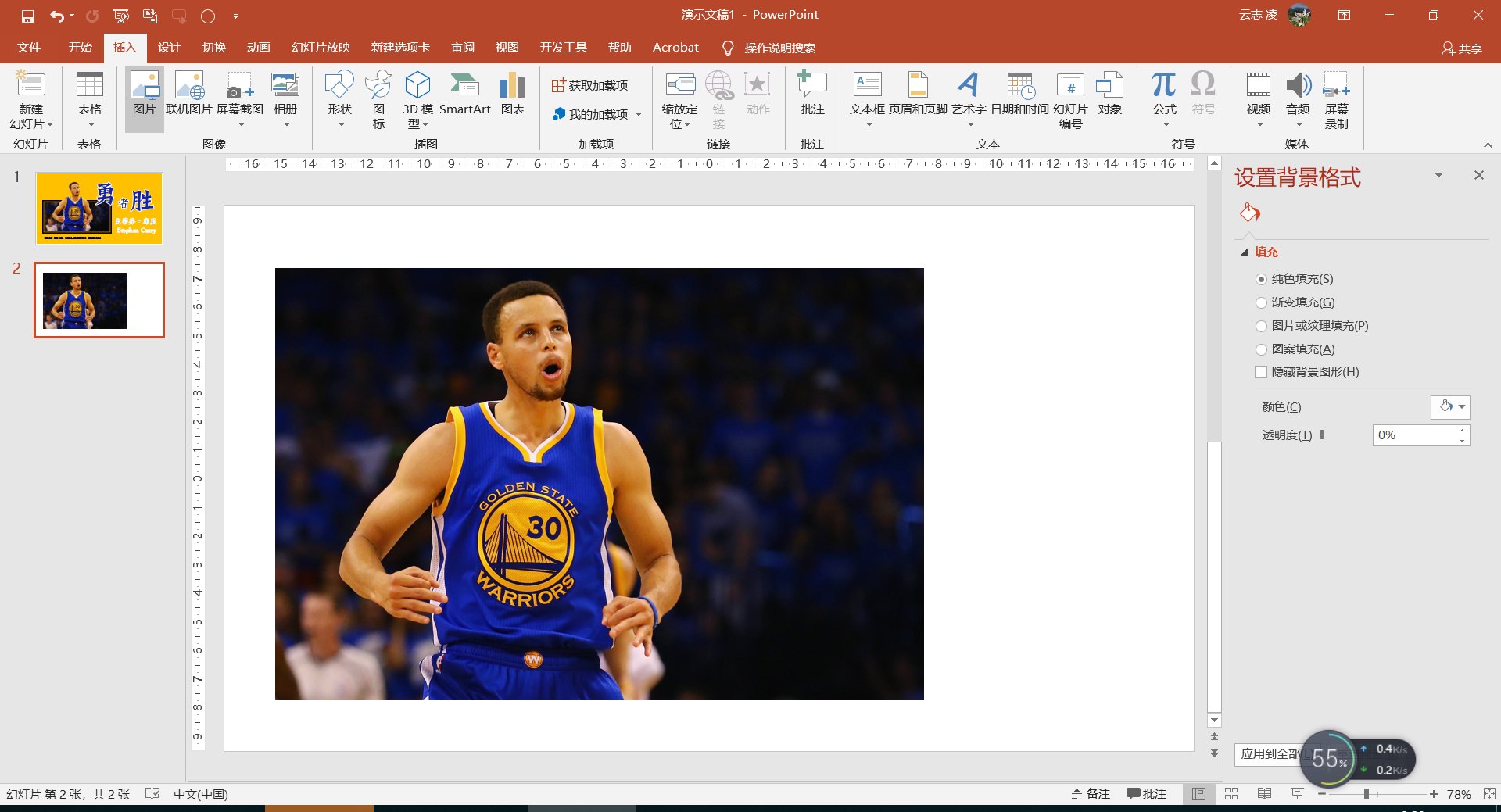Open My Add-ins (我的加载项) dropdown arrow
Screen dimensions: 1501x812
pyautogui.click(x=639, y=115)
